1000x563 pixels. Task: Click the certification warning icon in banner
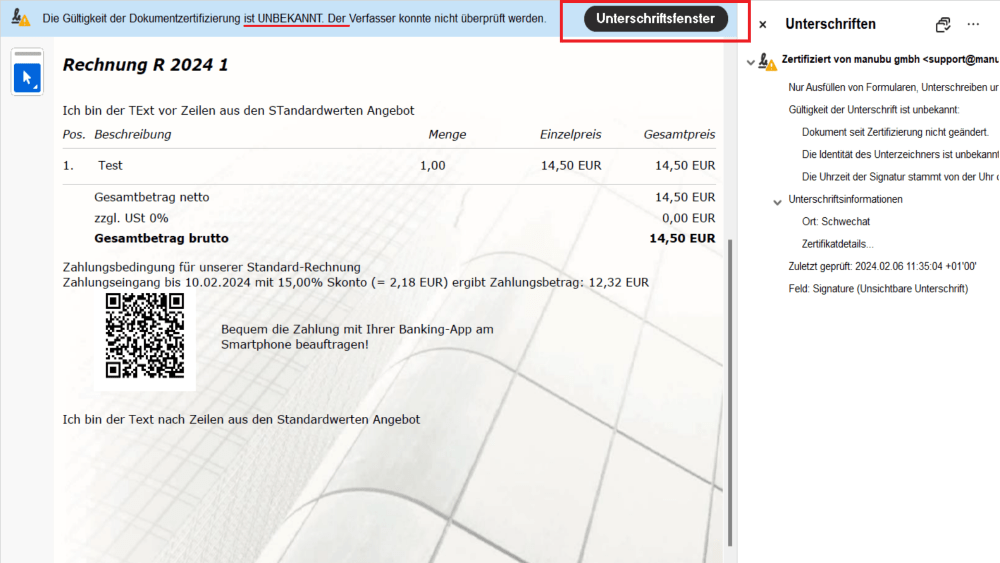tap(20, 19)
